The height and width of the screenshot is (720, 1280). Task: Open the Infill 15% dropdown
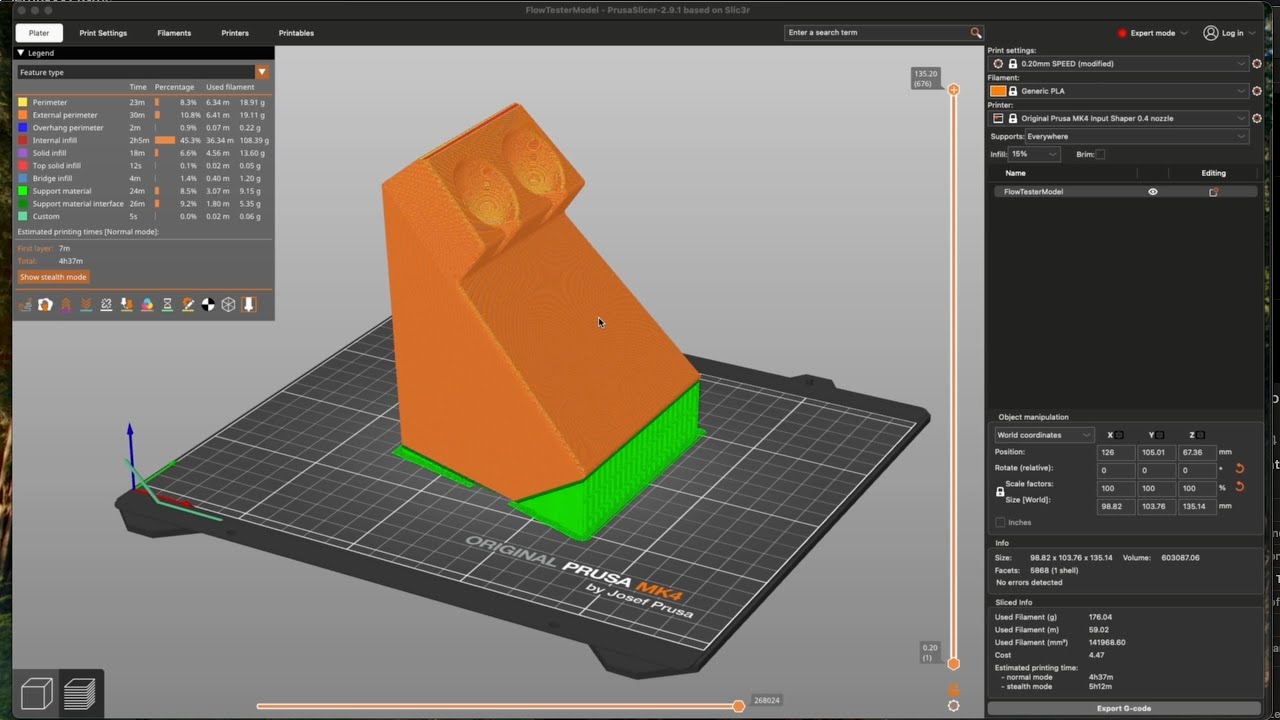point(1034,154)
